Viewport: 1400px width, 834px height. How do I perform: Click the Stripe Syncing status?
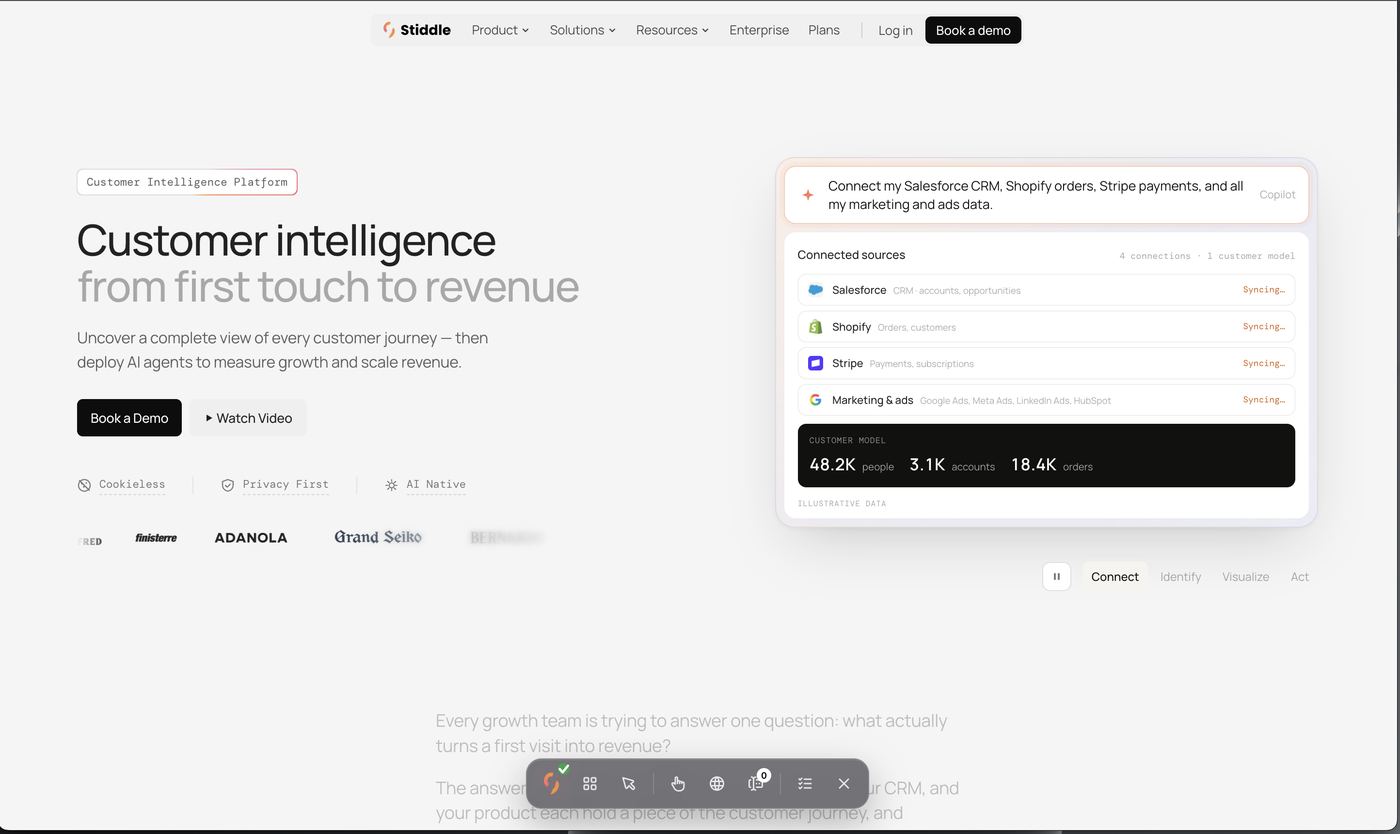click(x=1264, y=363)
